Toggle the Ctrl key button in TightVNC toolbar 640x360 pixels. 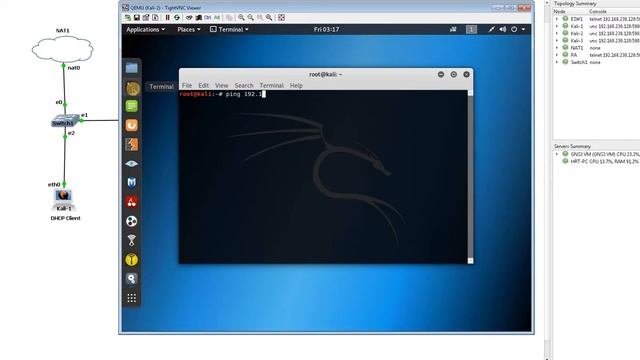point(208,18)
